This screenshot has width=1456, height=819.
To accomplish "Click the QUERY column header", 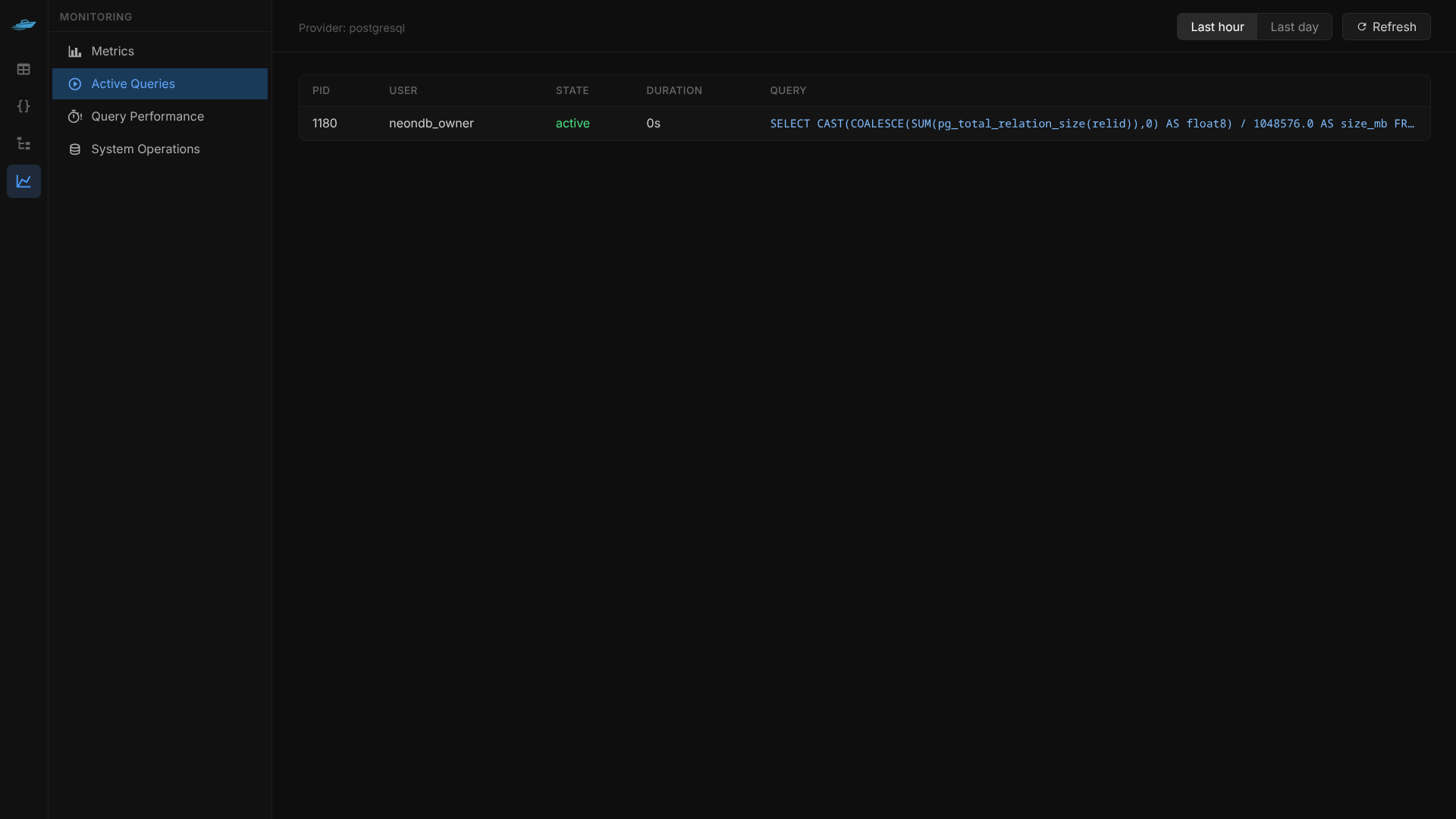I will [x=788, y=90].
